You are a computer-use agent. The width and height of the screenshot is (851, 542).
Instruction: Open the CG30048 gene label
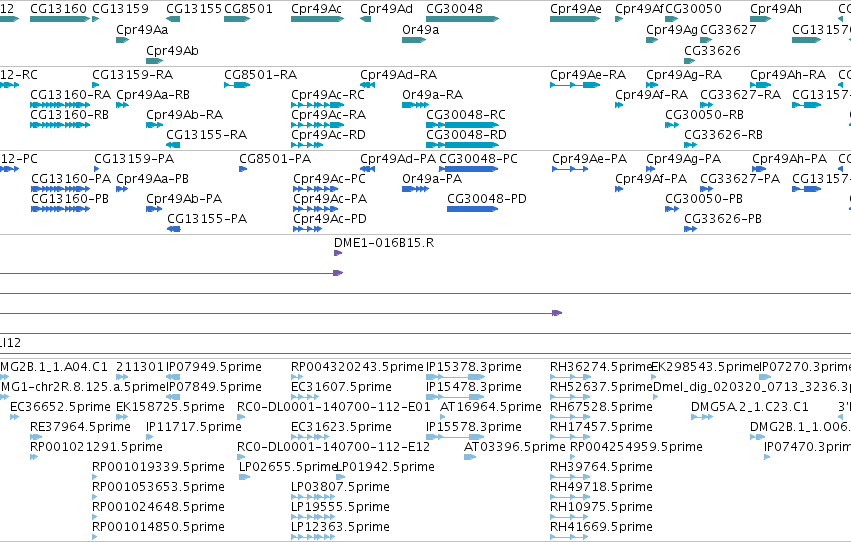coord(454,9)
